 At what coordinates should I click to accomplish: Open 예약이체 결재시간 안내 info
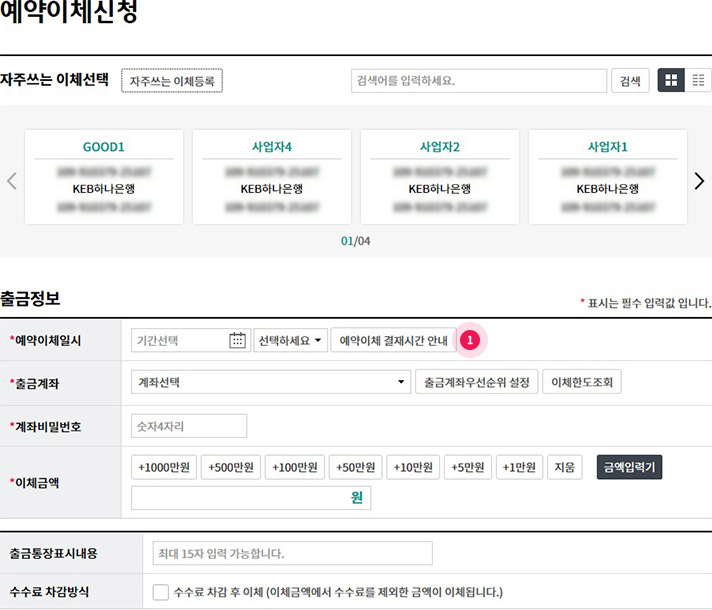[393, 340]
